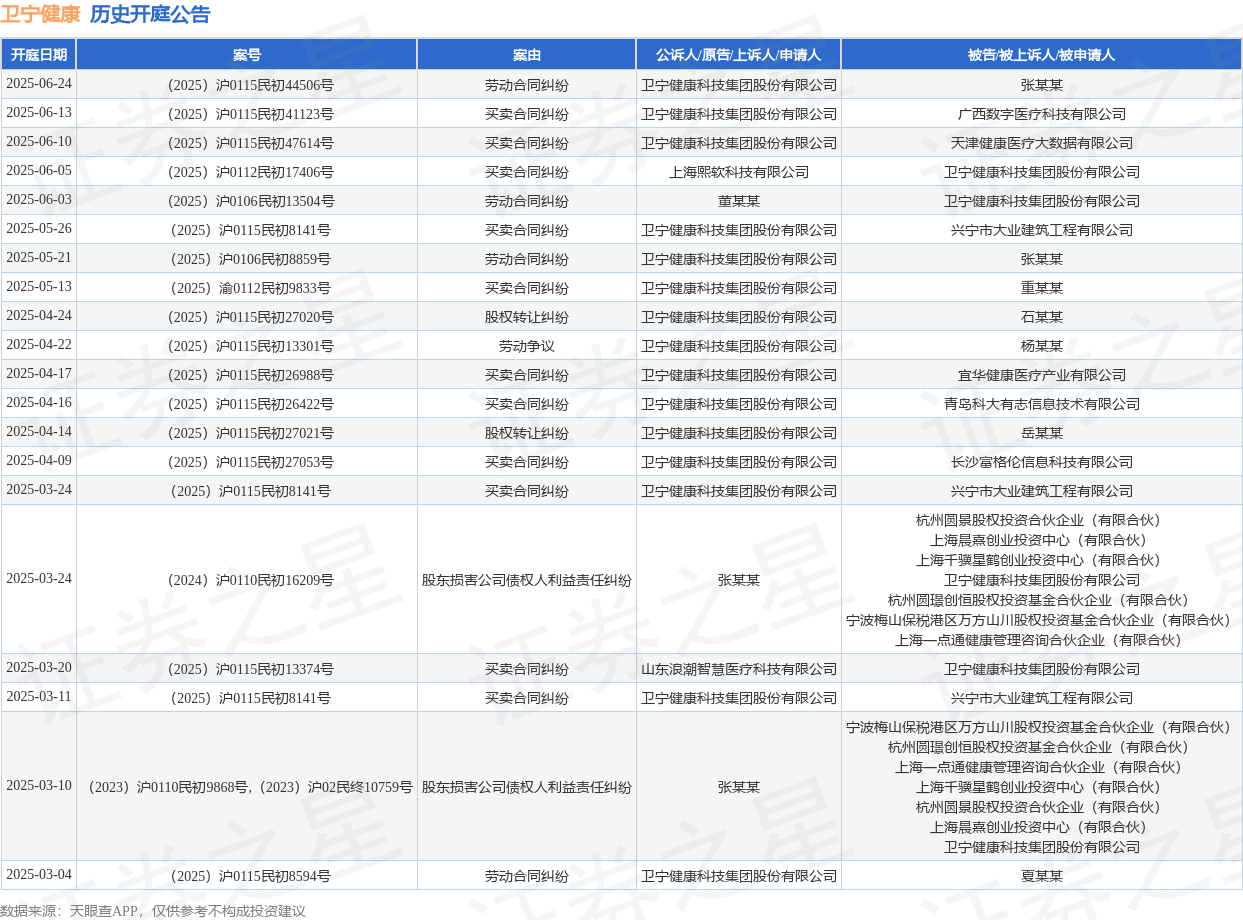Click the 公诉人/原告/上诉人/申请人 header

point(738,55)
